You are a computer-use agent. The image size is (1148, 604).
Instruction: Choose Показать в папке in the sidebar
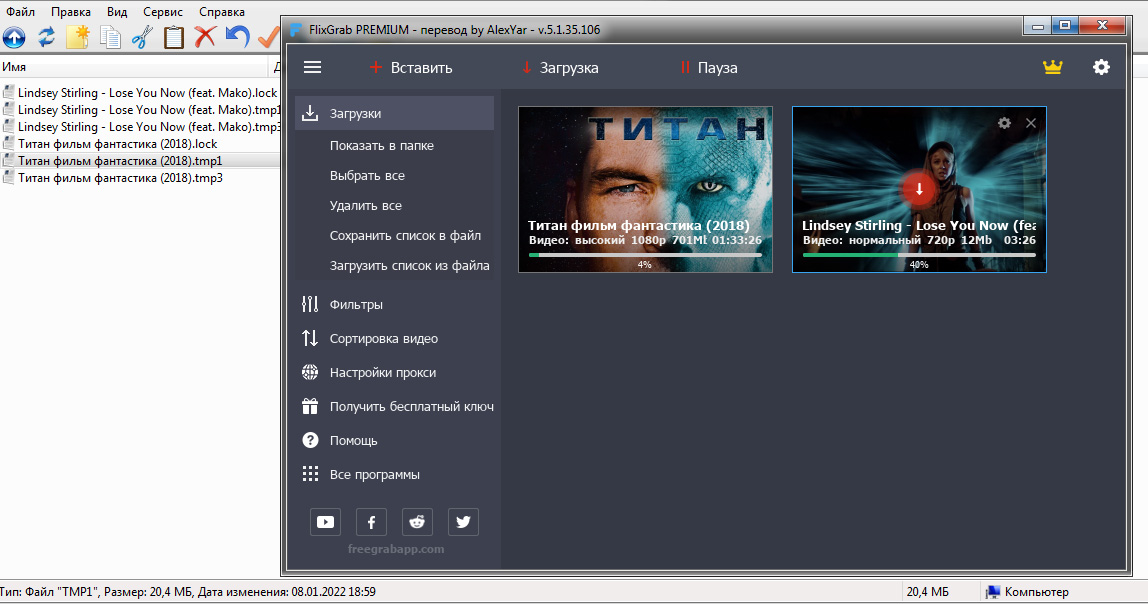coord(381,146)
